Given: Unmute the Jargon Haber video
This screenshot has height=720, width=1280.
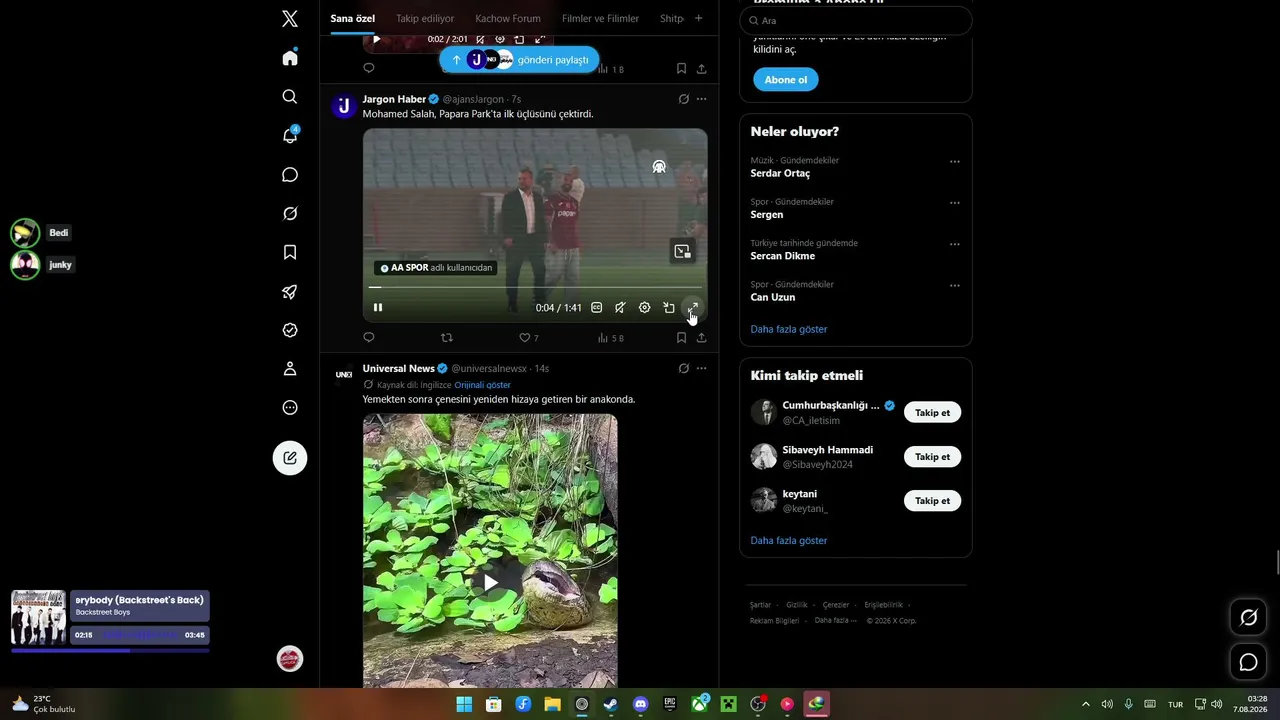Looking at the screenshot, I should [620, 308].
